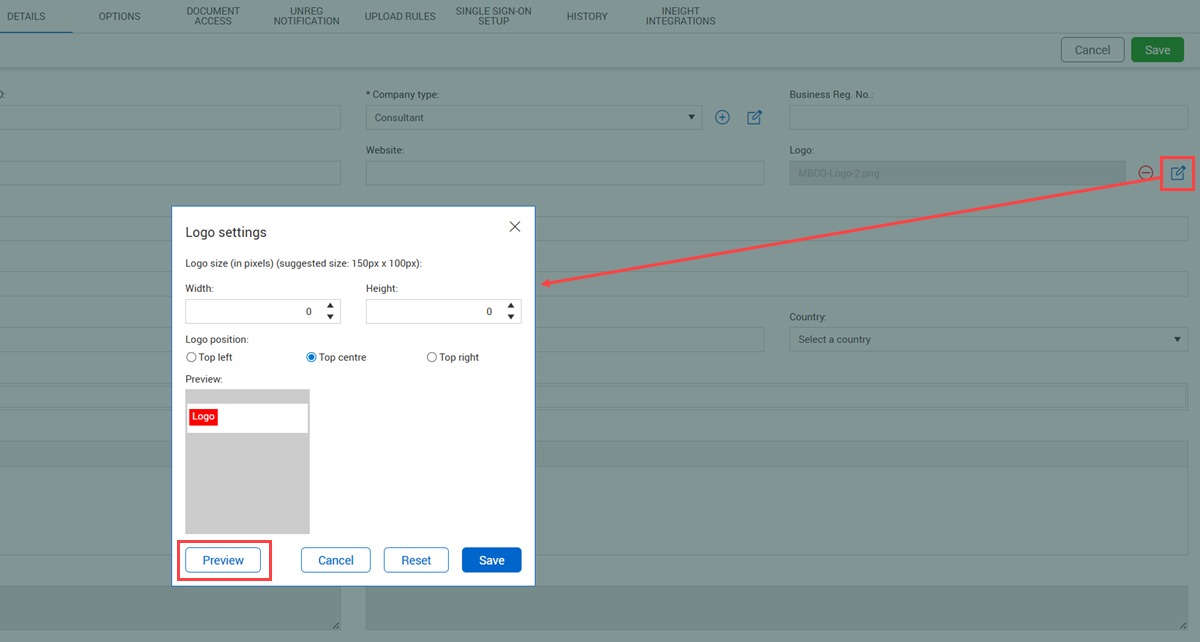This screenshot has width=1200, height=642.
Task: Increase Width using the up arrow
Action: click(x=330, y=306)
